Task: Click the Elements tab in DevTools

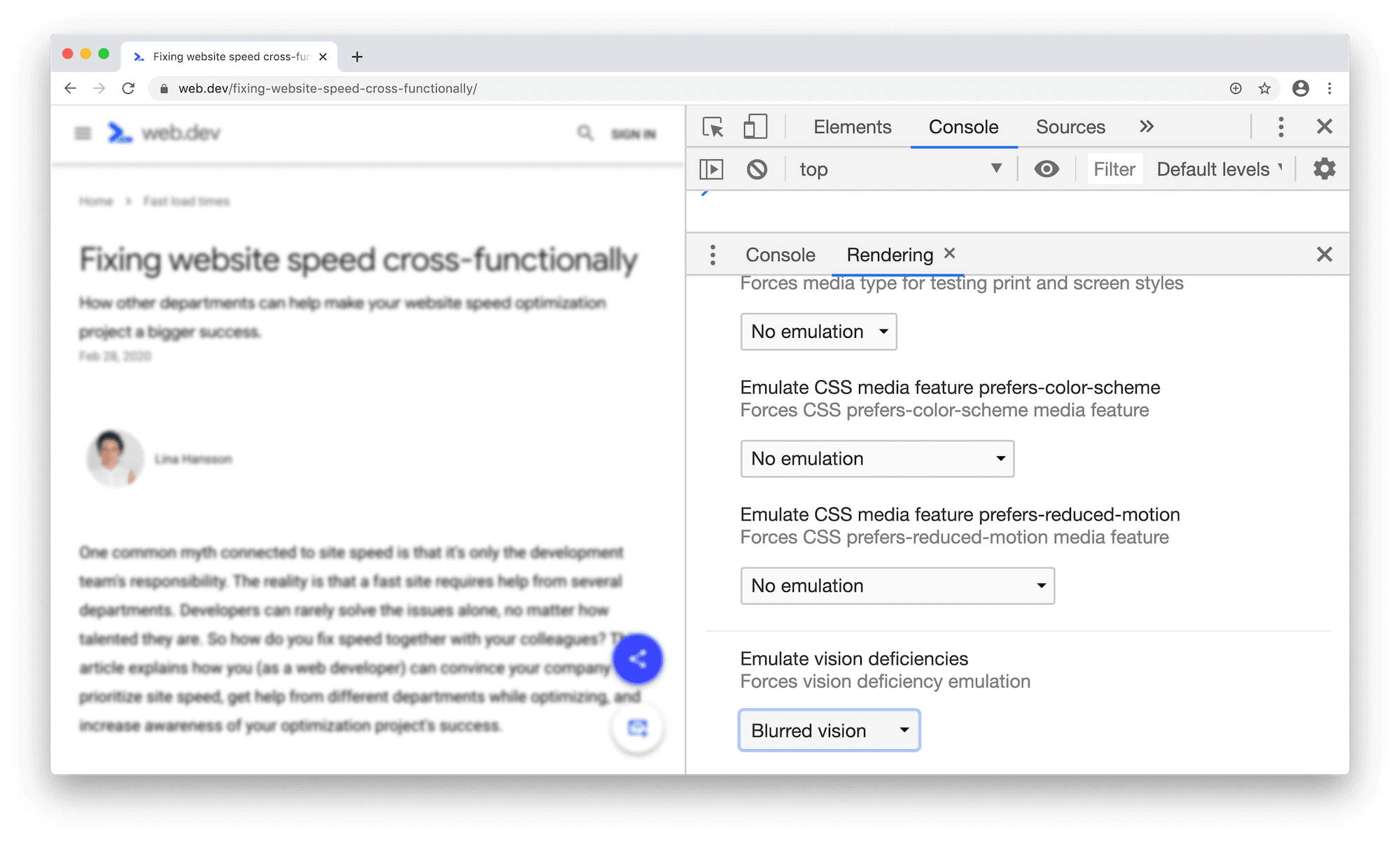Action: [852, 126]
